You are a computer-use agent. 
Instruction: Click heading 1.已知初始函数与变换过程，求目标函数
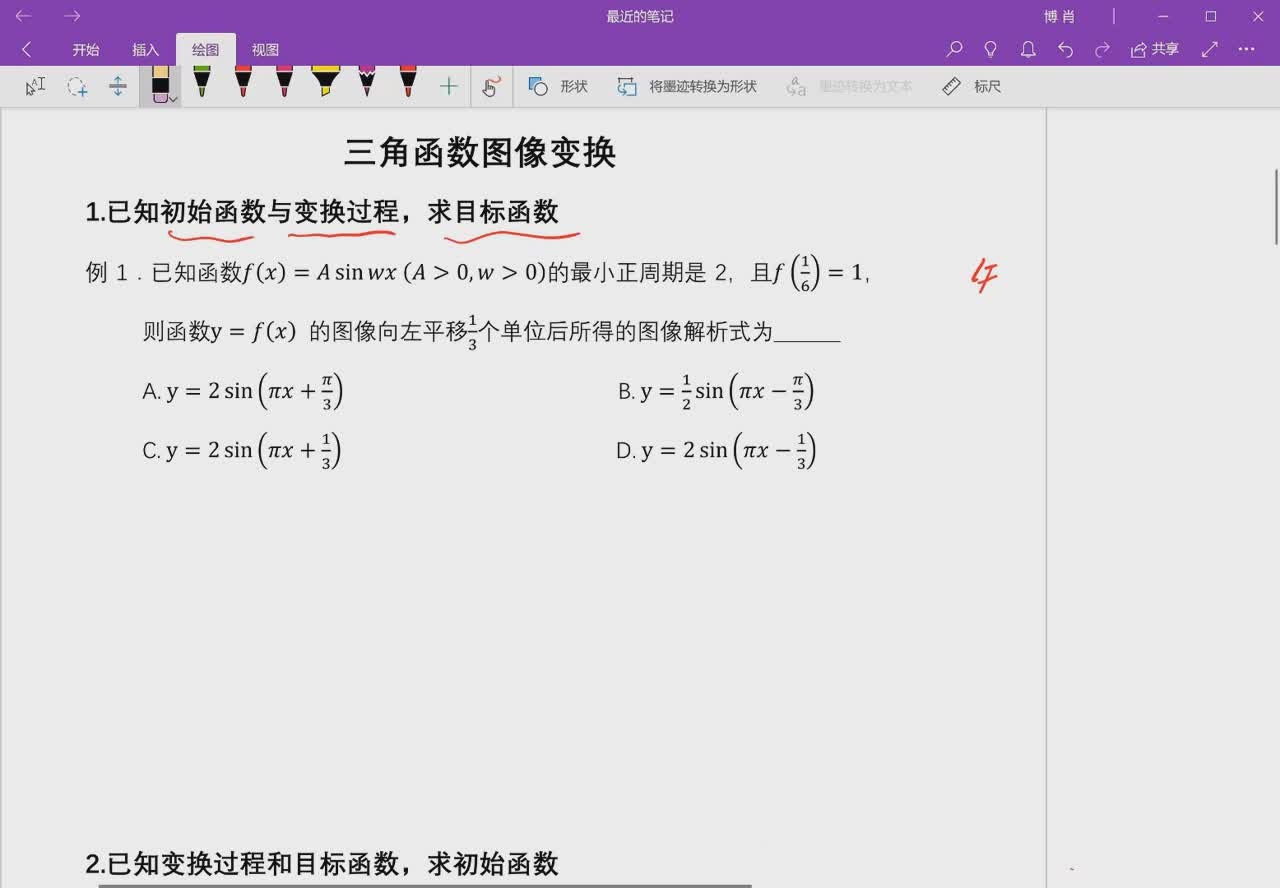[322, 212]
